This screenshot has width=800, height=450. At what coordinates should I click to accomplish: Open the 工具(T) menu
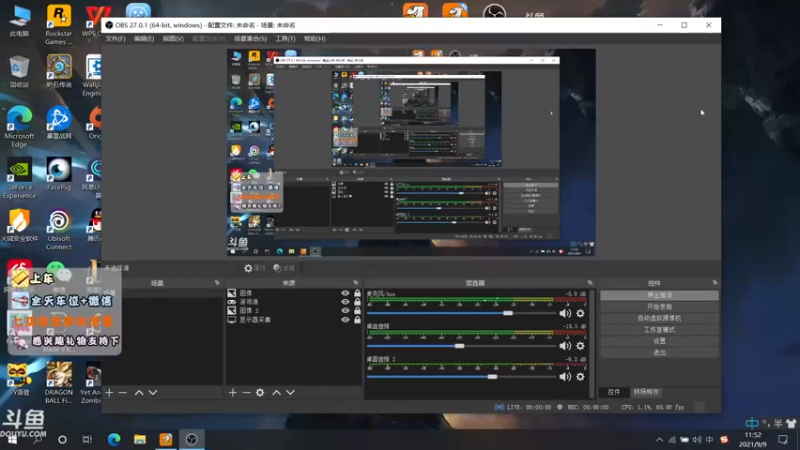285,39
